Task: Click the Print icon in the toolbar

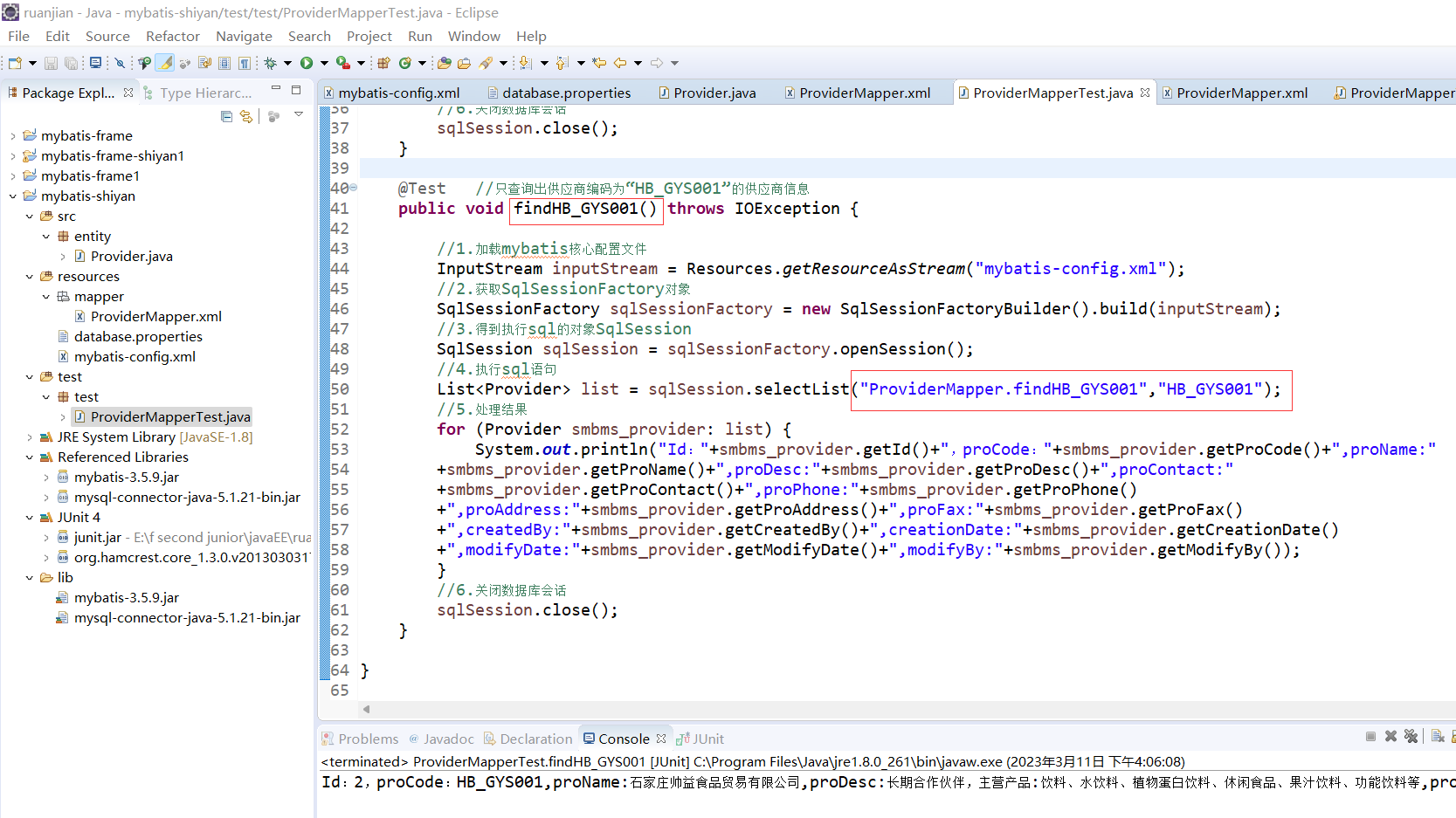Action: pyautogui.click(x=96, y=63)
